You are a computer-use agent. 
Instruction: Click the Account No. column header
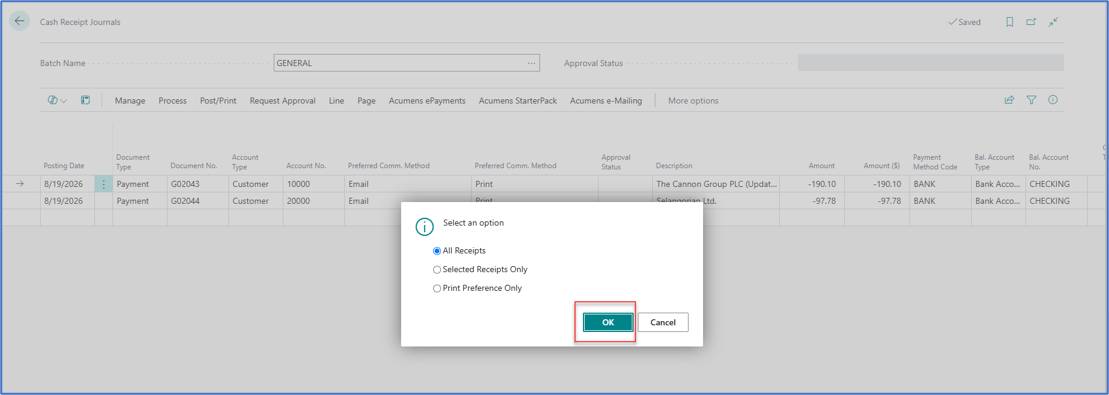click(306, 166)
